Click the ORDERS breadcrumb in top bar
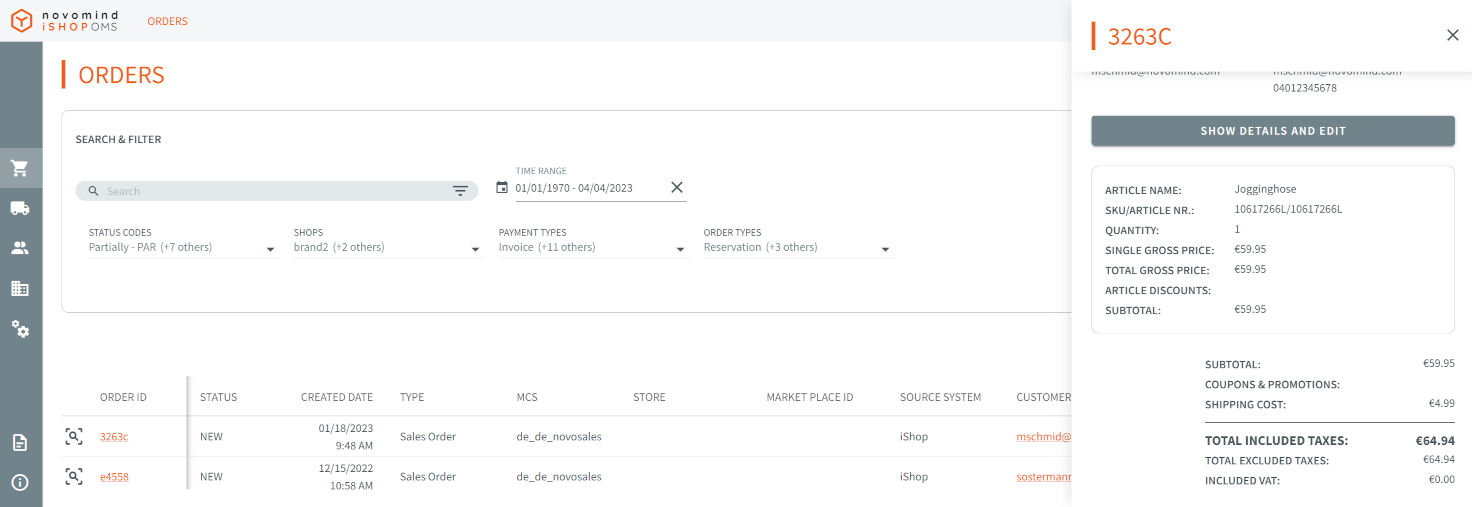Image resolution: width=1472 pixels, height=507 pixels. [x=167, y=21]
